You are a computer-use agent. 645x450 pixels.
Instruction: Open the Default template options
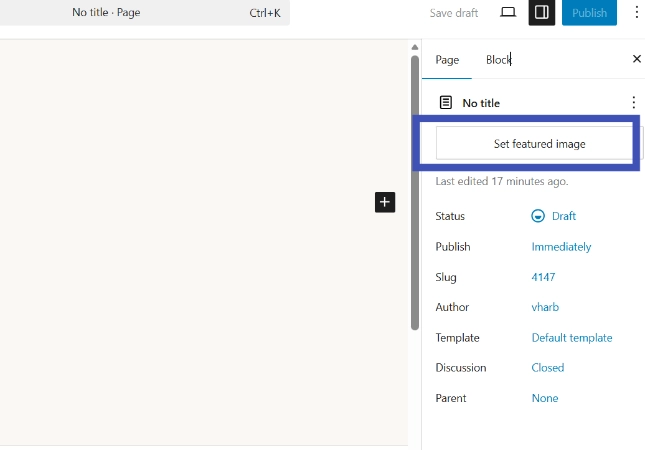(x=572, y=338)
